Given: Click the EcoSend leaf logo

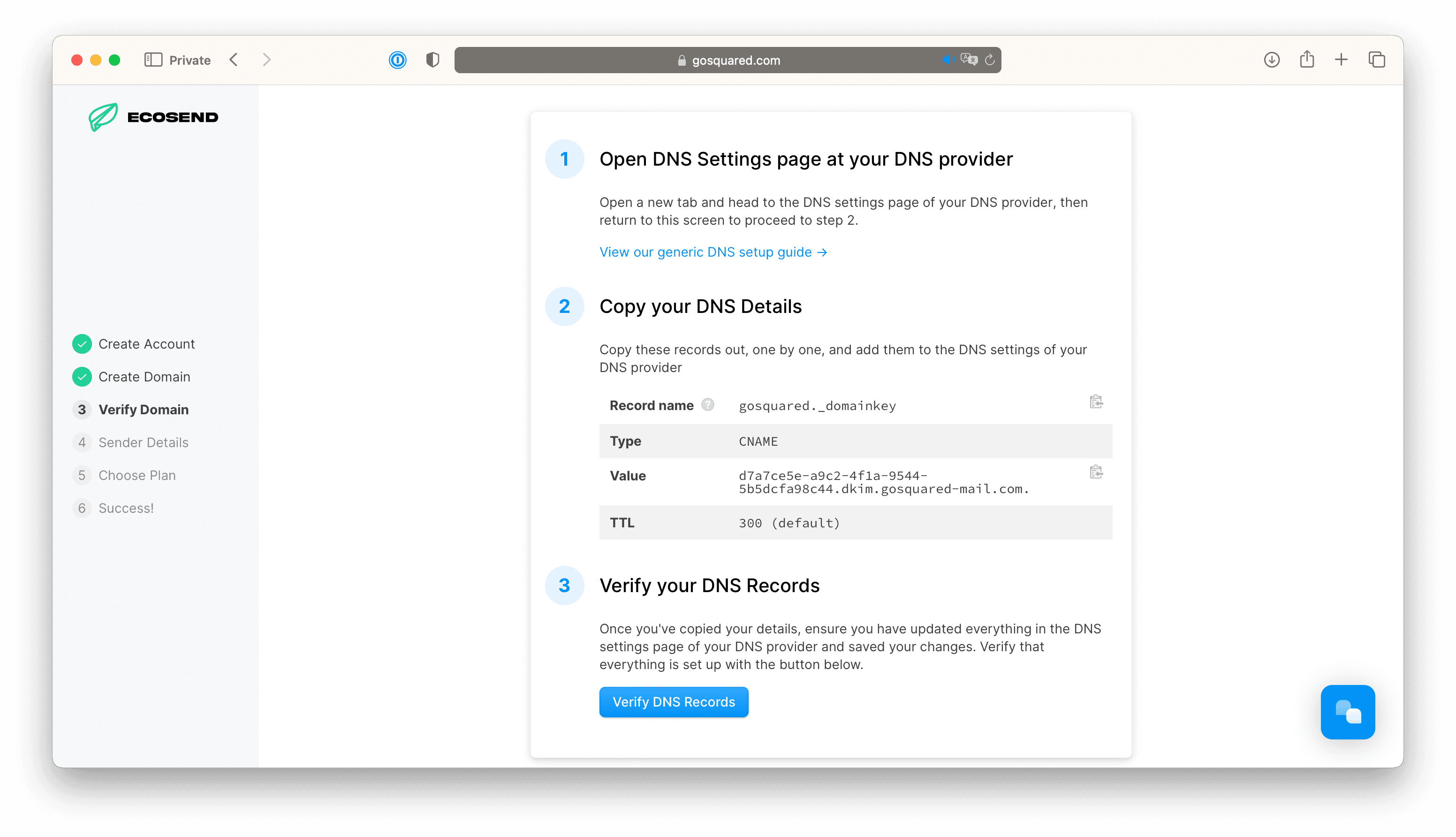Looking at the screenshot, I should (x=103, y=117).
